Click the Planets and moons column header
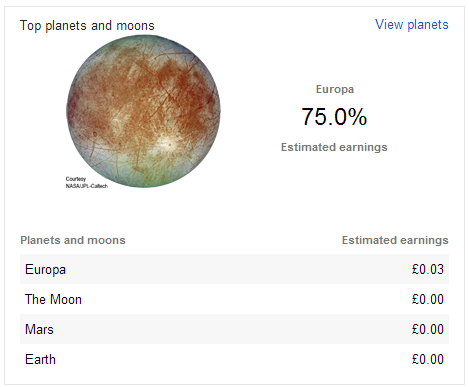 (x=73, y=240)
